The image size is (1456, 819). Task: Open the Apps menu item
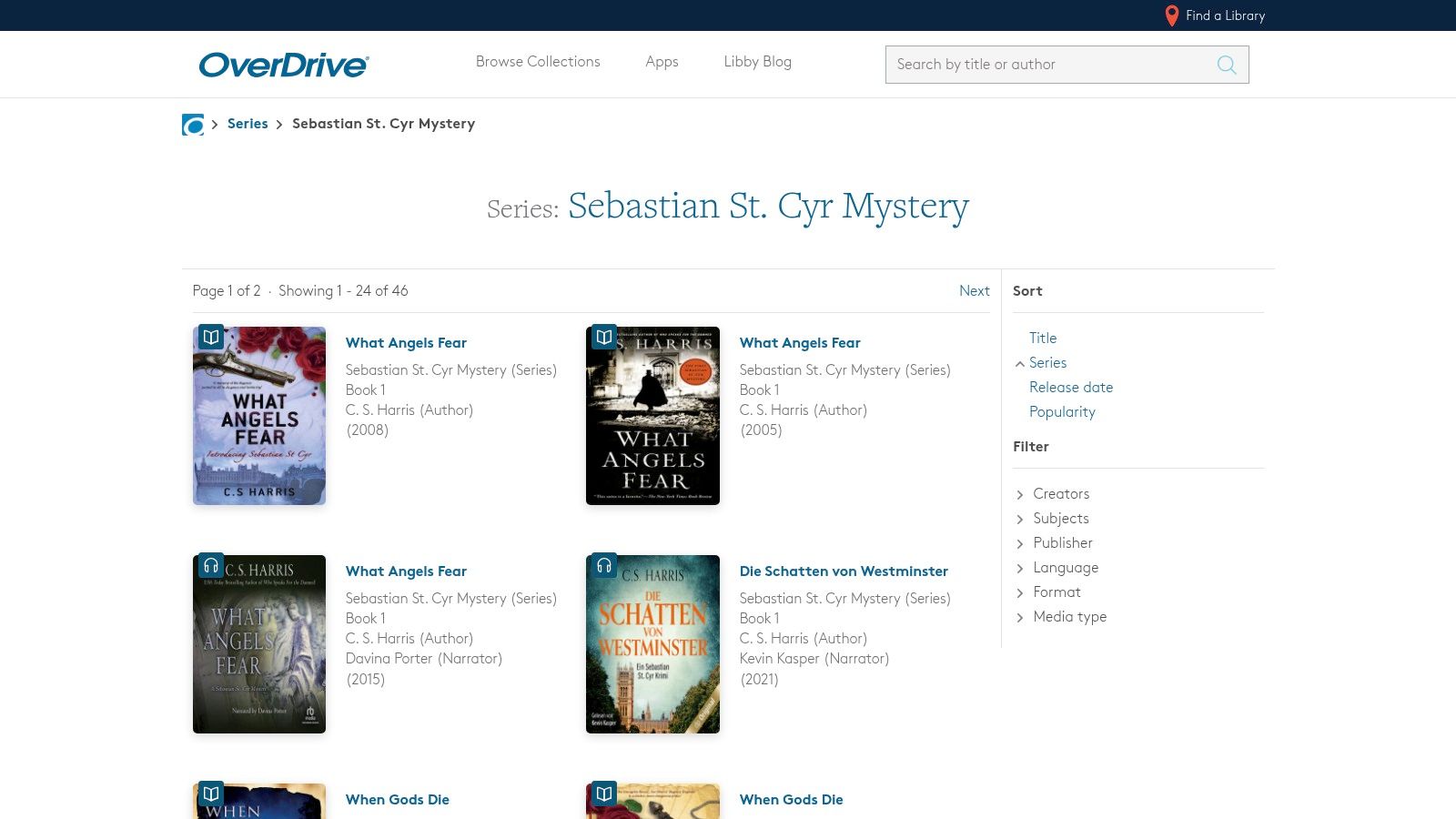point(662,62)
